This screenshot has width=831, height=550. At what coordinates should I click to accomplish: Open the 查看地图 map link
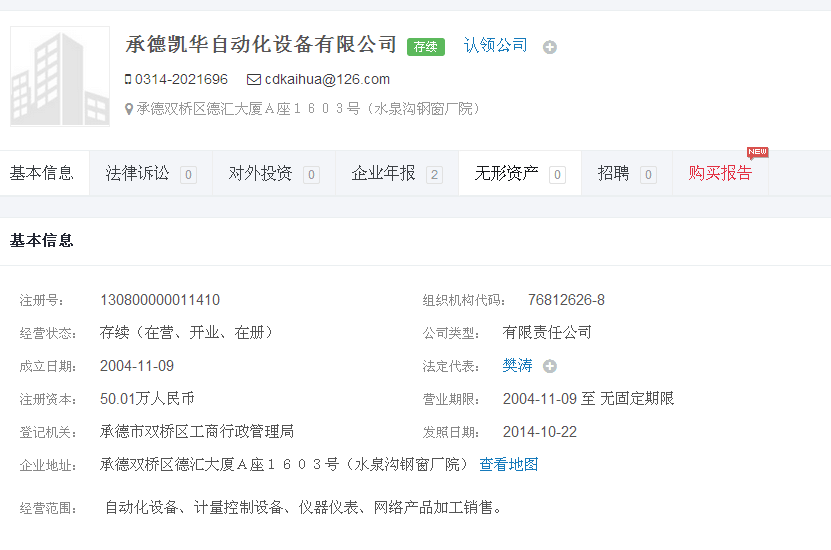click(x=509, y=464)
